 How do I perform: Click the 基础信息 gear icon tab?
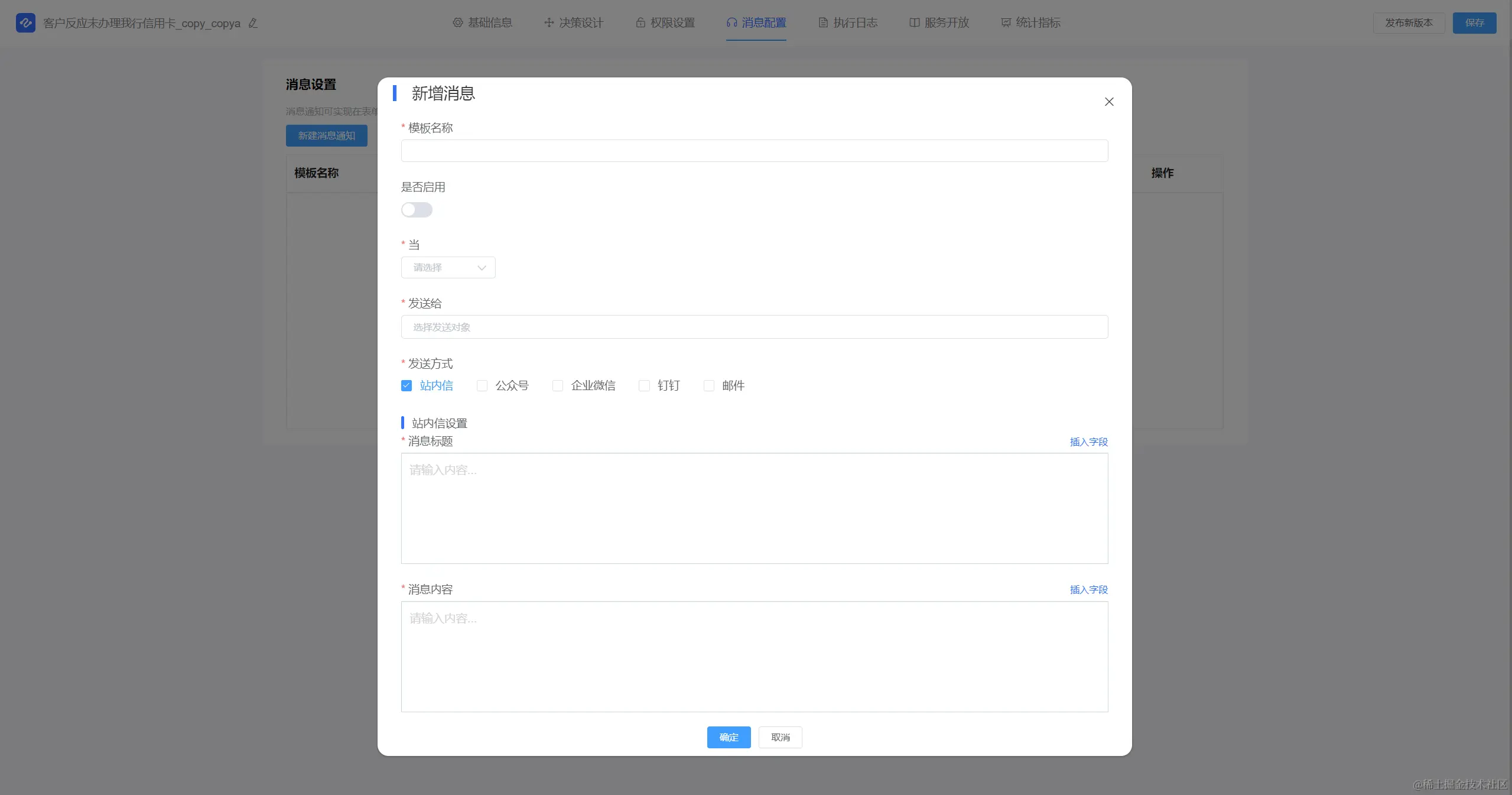457,22
